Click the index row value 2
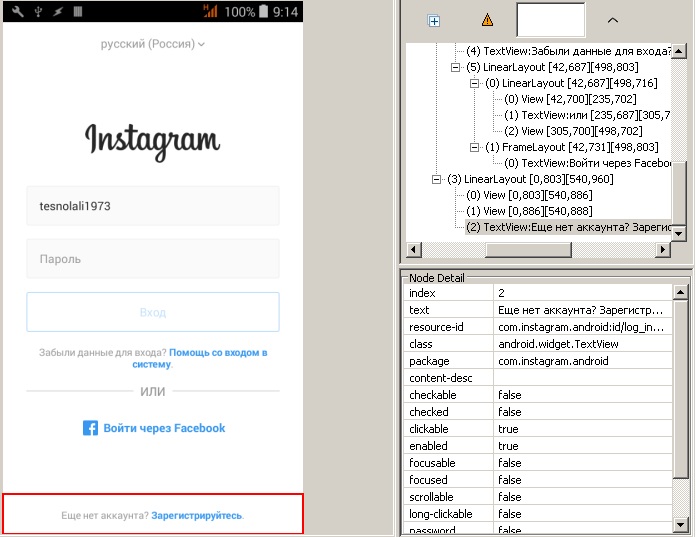The image size is (696, 537). click(x=501, y=293)
